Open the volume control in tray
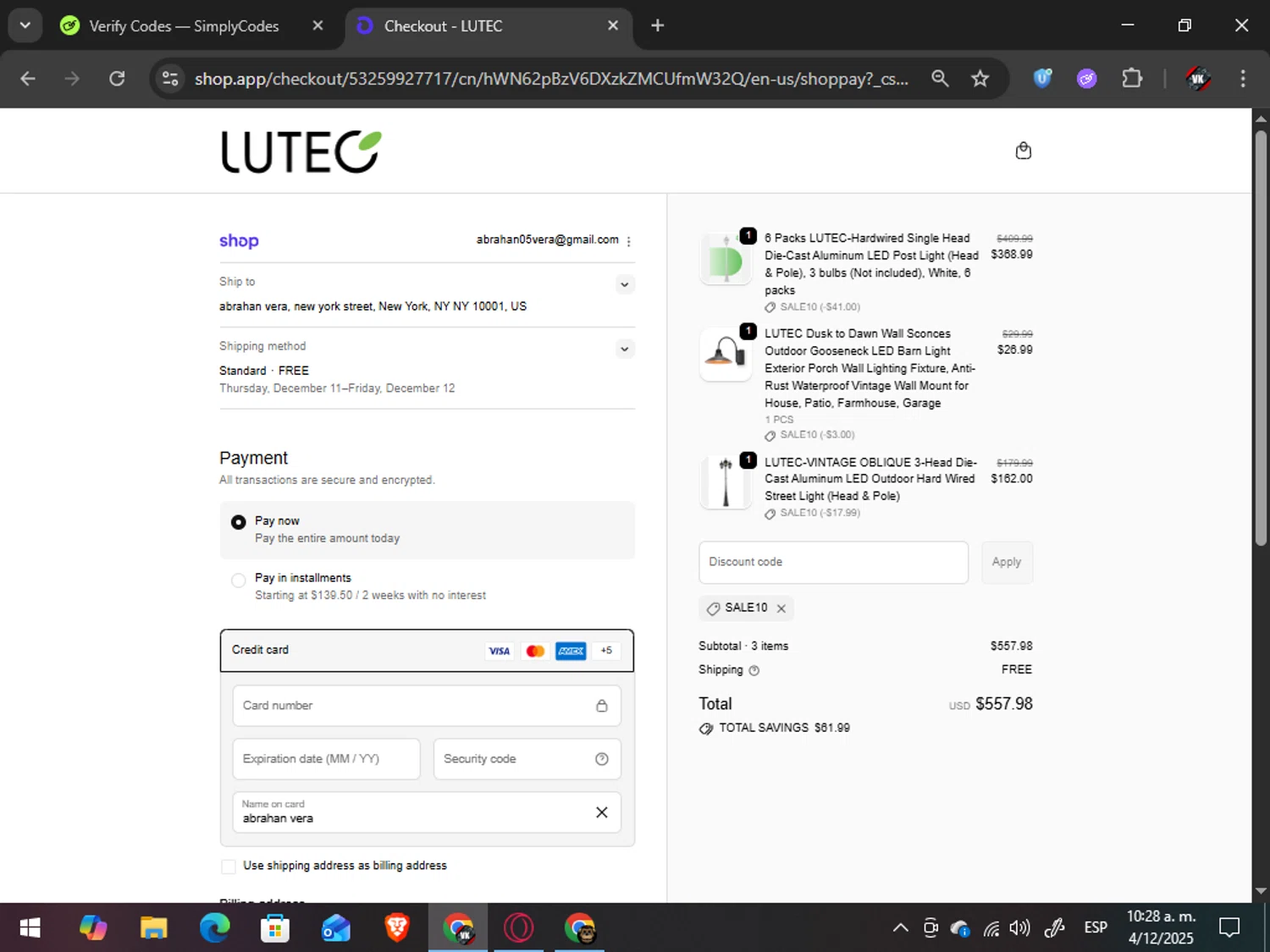 pyautogui.click(x=1020, y=928)
